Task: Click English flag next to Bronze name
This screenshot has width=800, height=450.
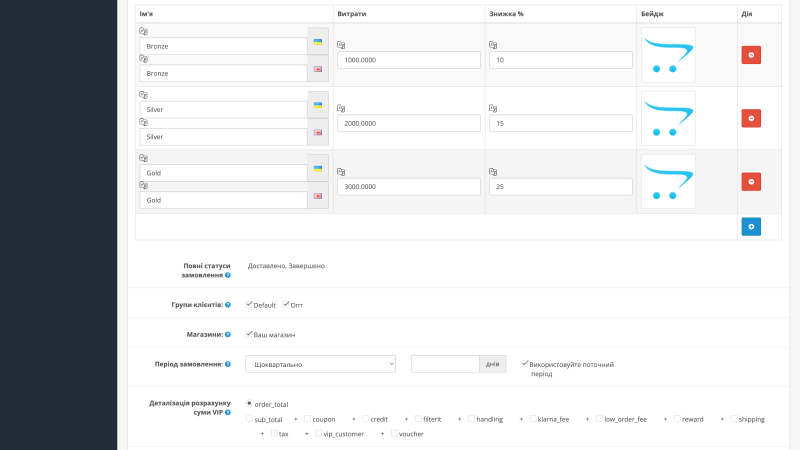Action: coord(318,69)
